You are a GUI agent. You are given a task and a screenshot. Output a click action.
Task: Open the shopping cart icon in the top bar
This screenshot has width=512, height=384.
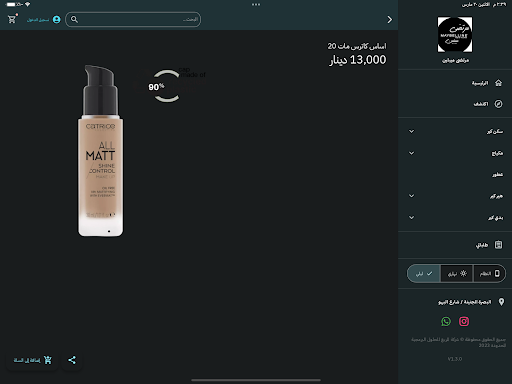[x=12, y=19]
